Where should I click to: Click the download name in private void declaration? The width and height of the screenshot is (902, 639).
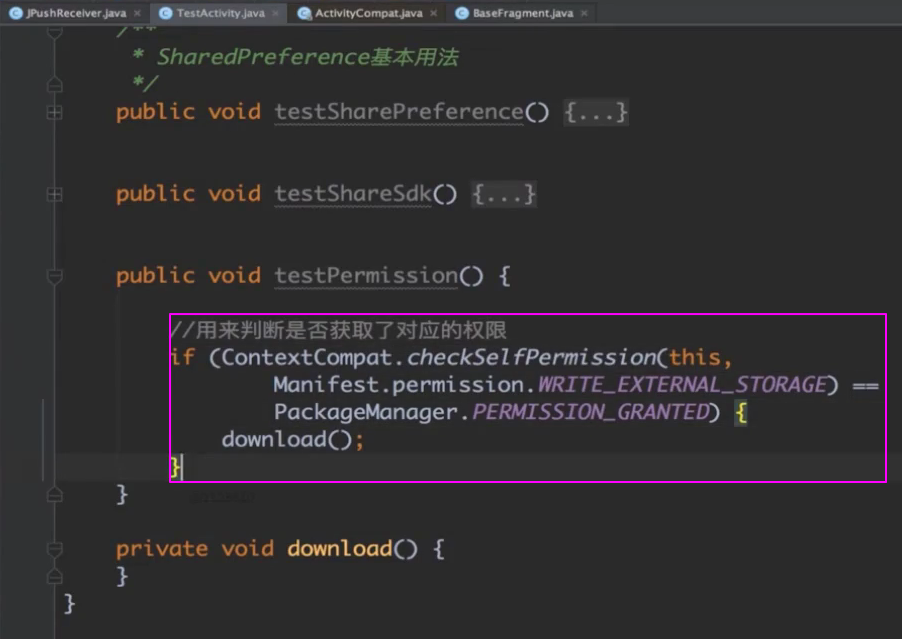pyautogui.click(x=339, y=549)
